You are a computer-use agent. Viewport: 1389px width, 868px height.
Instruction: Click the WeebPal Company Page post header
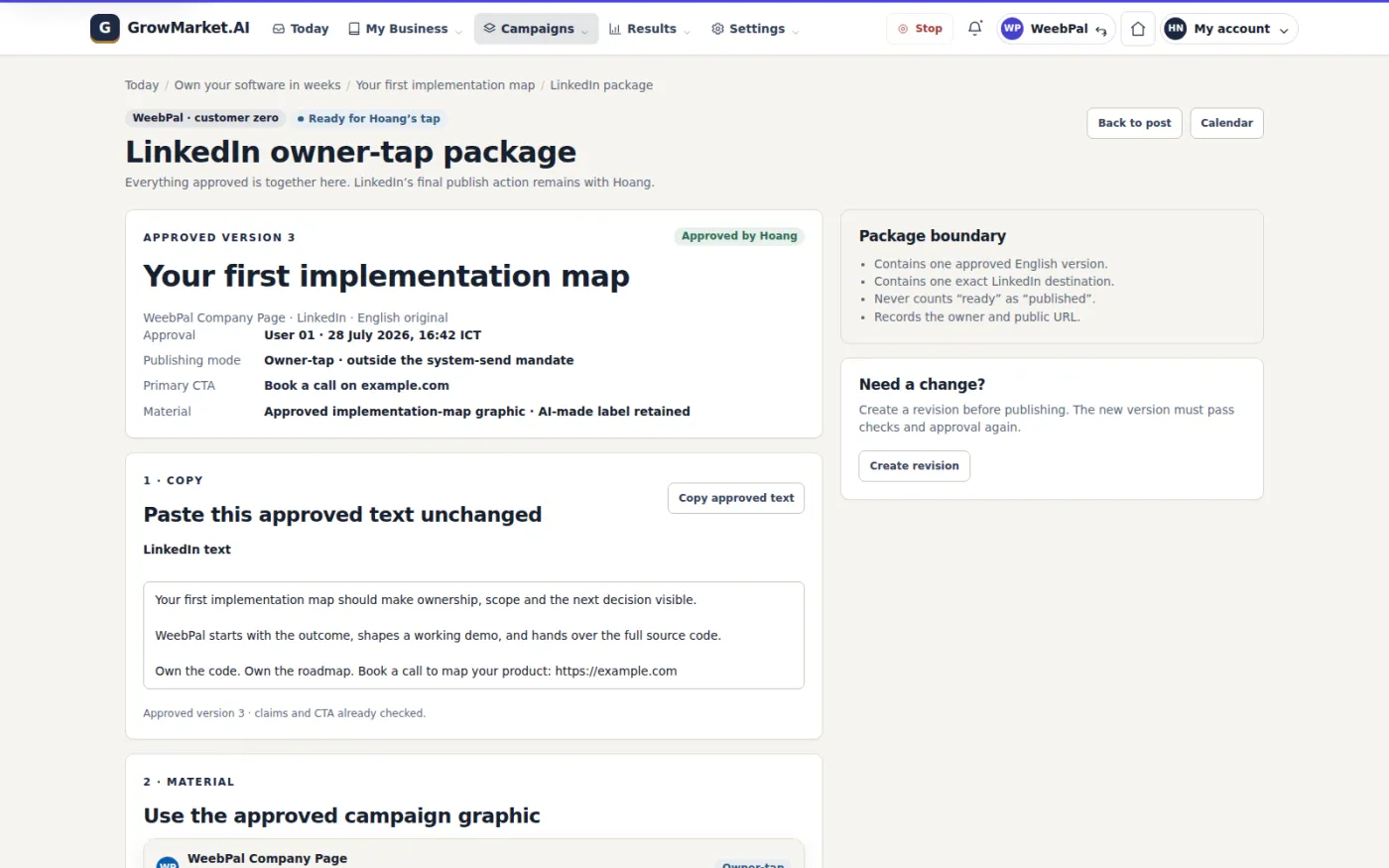click(267, 858)
